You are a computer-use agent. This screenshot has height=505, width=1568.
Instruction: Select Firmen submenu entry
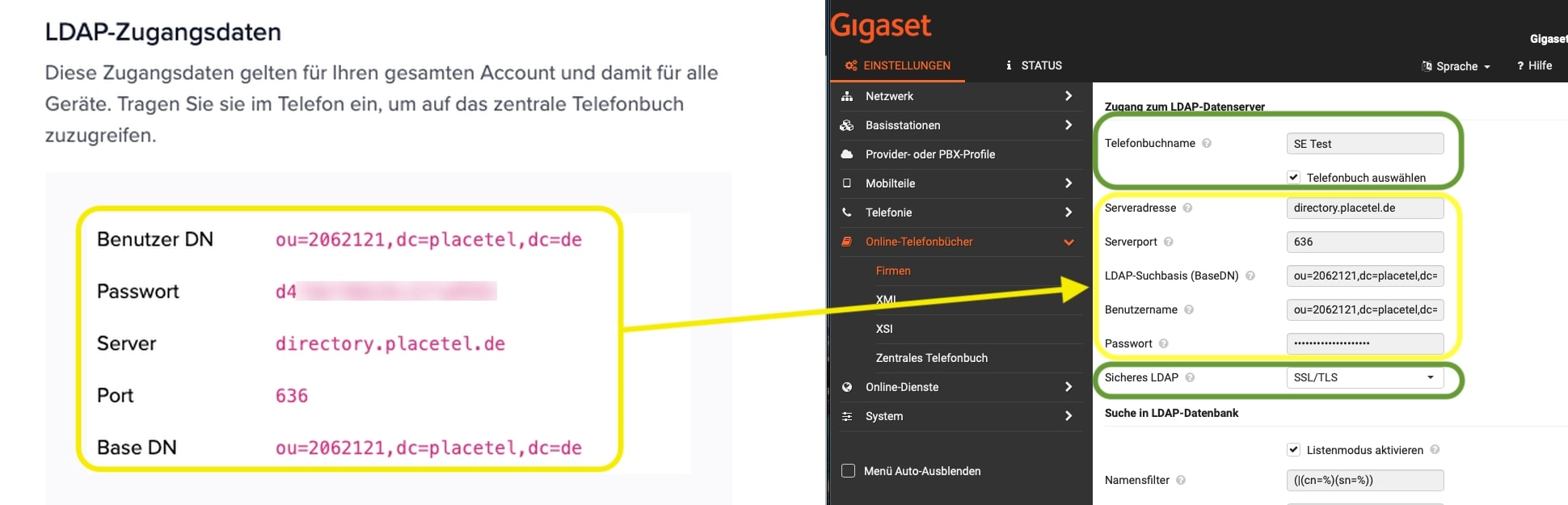click(893, 271)
